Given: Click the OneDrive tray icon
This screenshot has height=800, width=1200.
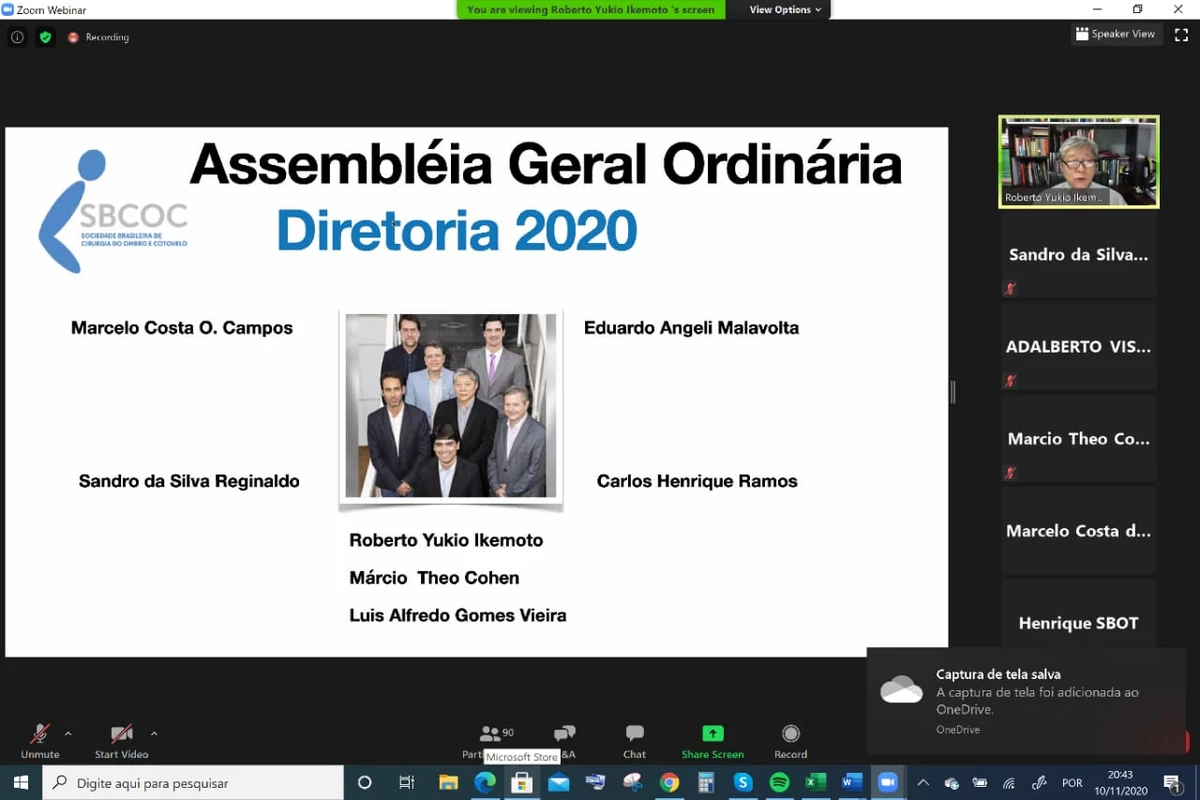Looking at the screenshot, I should point(952,783).
